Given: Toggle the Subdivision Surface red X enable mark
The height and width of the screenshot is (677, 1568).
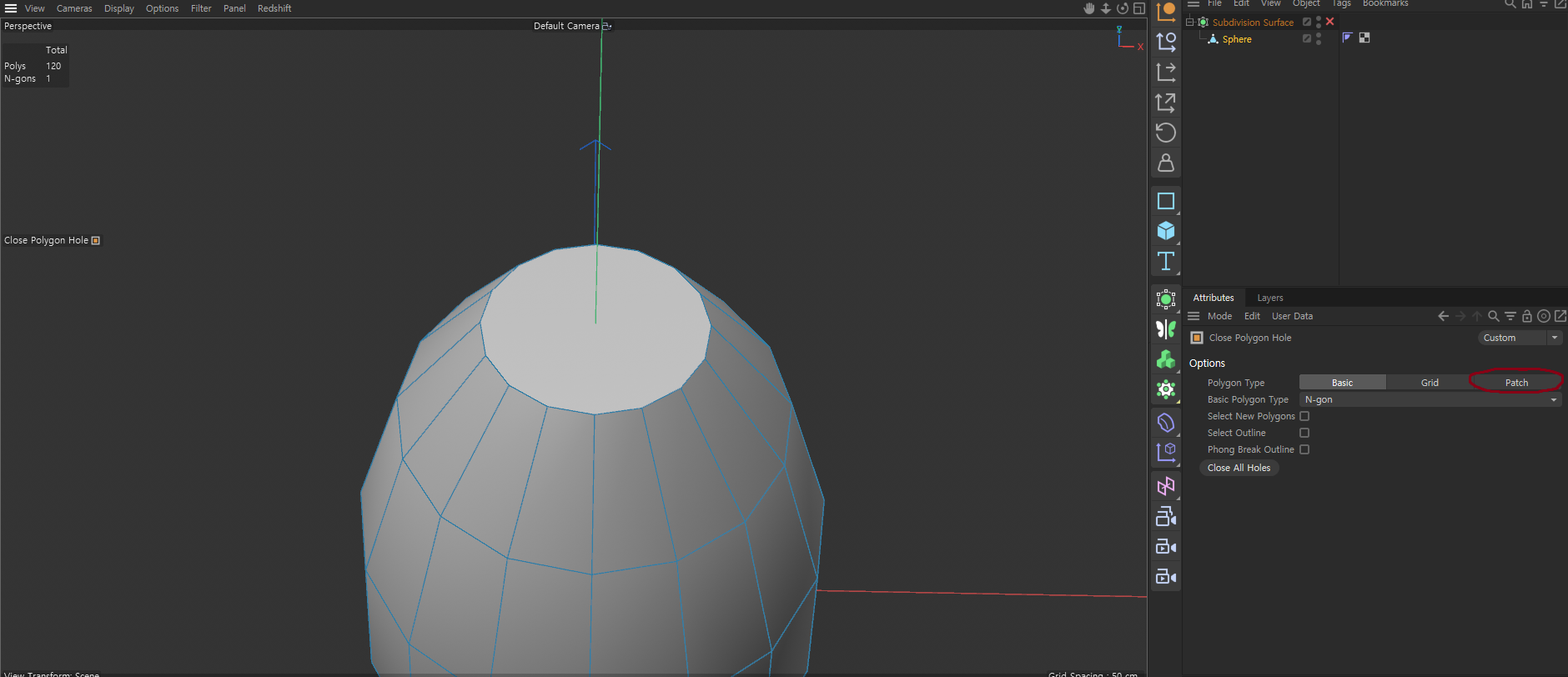Looking at the screenshot, I should [x=1330, y=22].
